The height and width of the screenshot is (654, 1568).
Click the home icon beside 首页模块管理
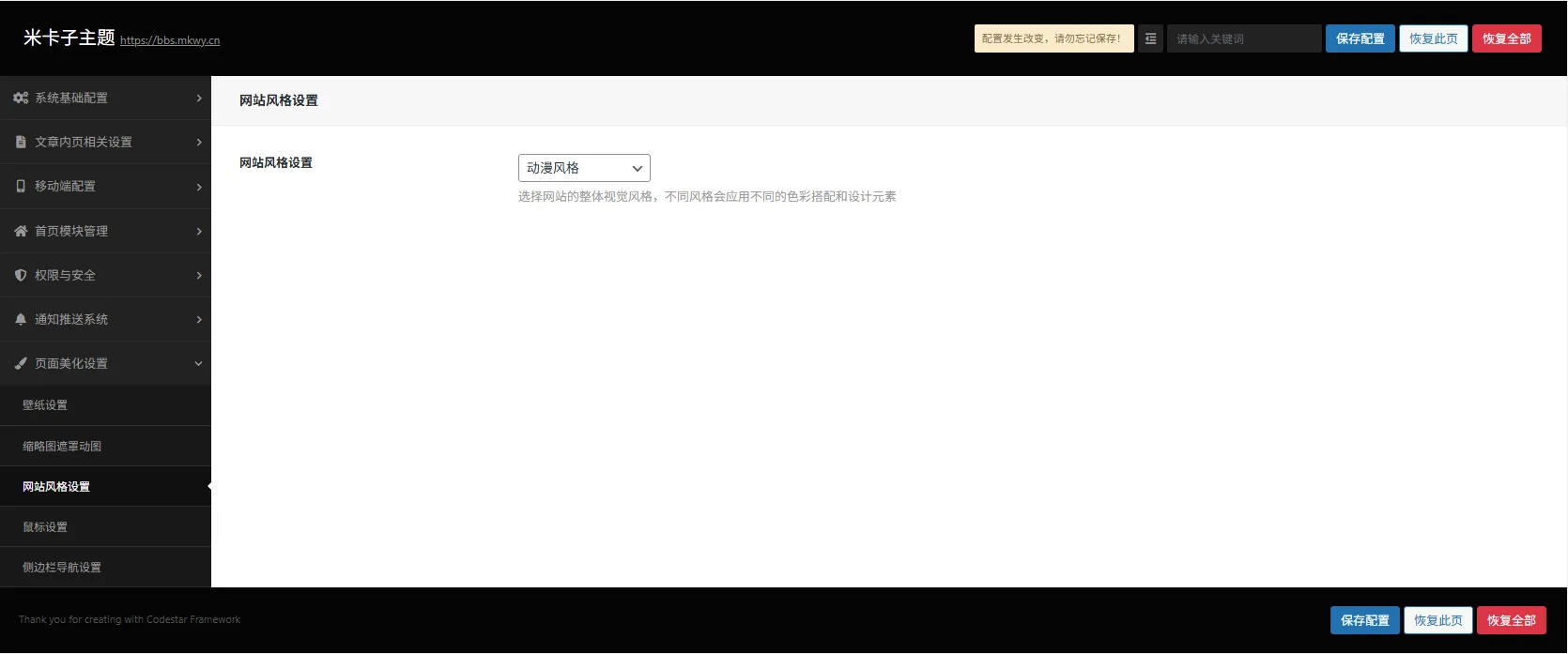(21, 231)
